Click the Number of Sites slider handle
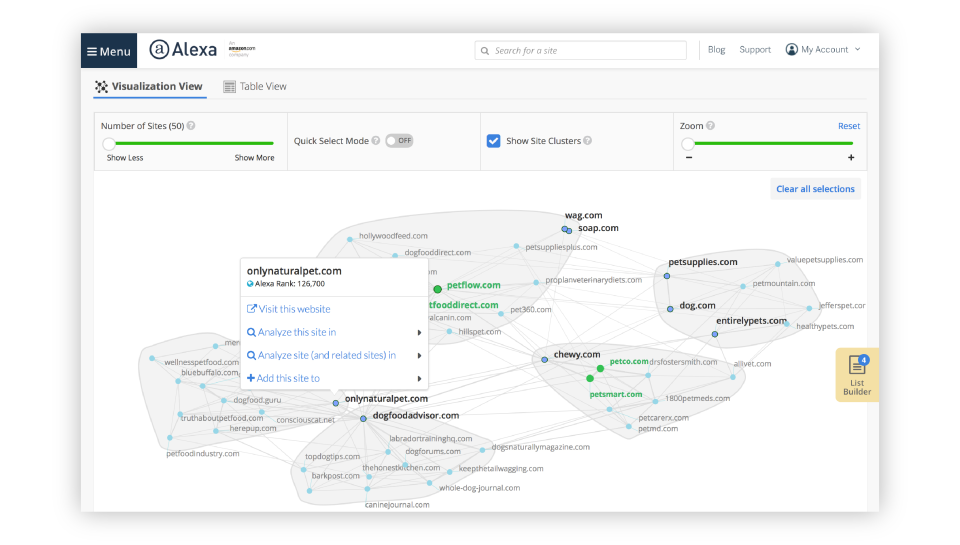This screenshot has height=545, width=960. pos(109,144)
